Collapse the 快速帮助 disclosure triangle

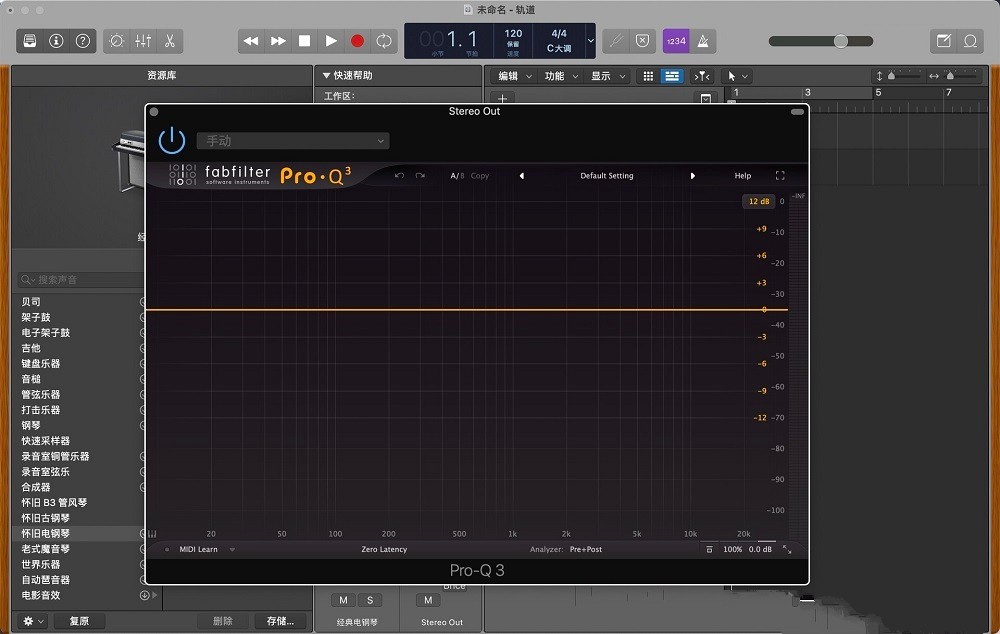click(x=327, y=75)
